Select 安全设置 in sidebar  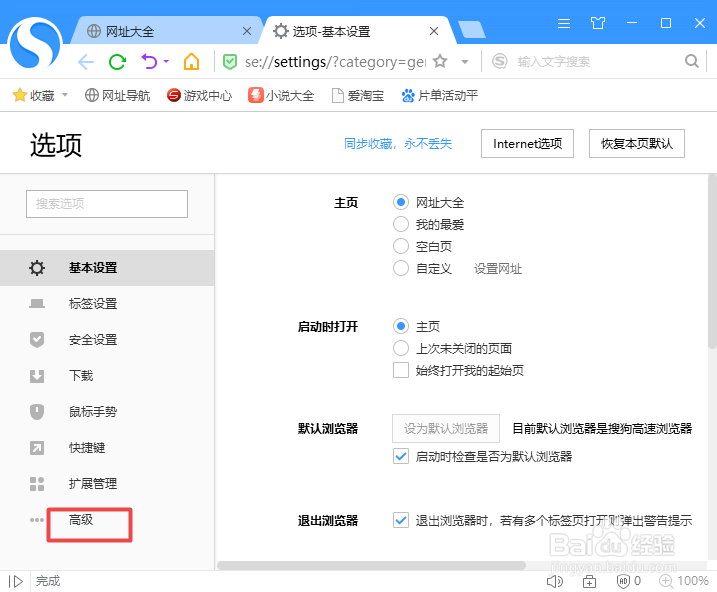107,340
